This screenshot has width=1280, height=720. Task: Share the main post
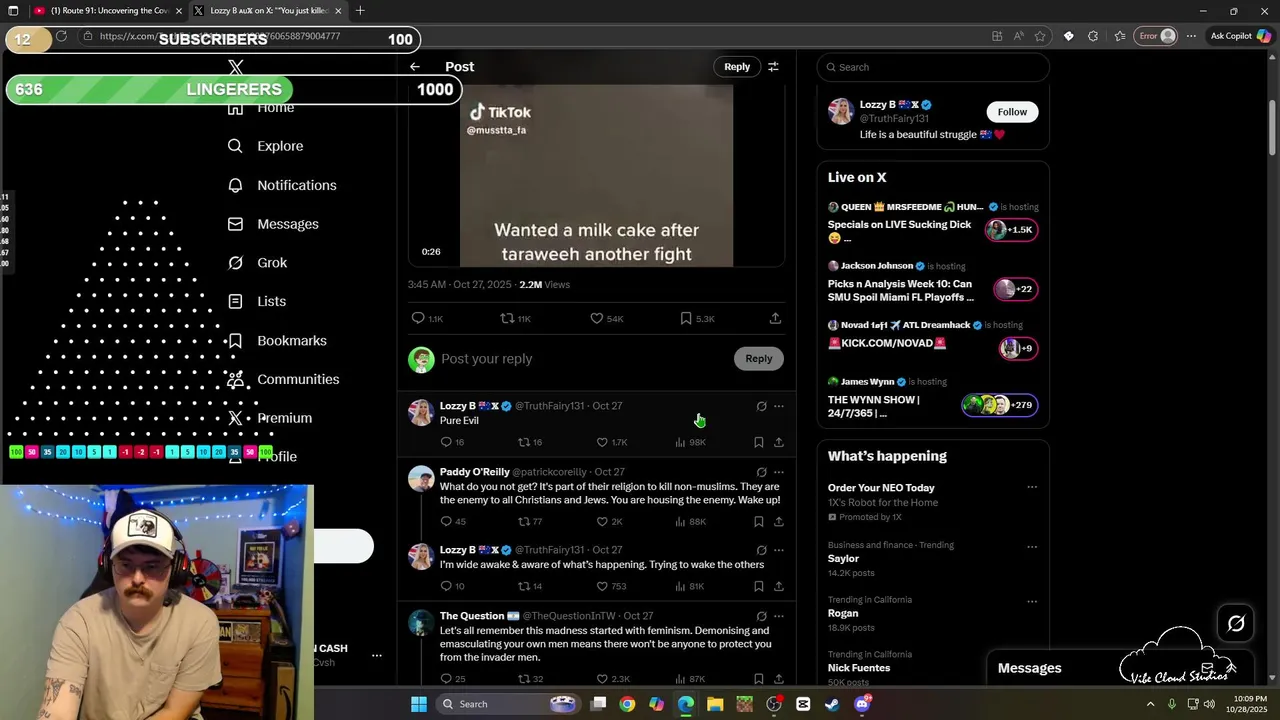[x=775, y=318]
